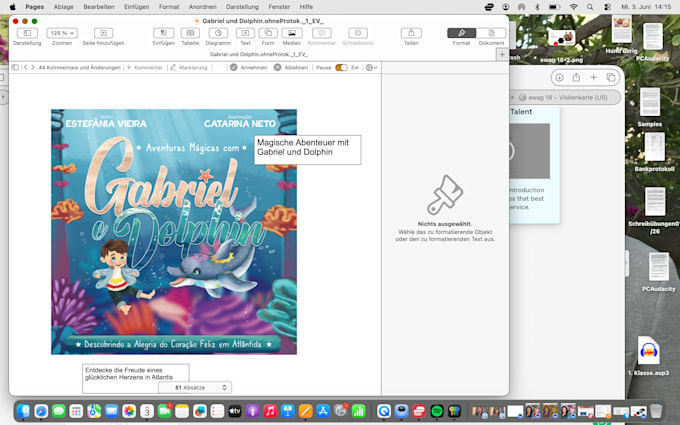Open the Pages menu
This screenshot has height=425, width=680.
(x=34, y=7)
